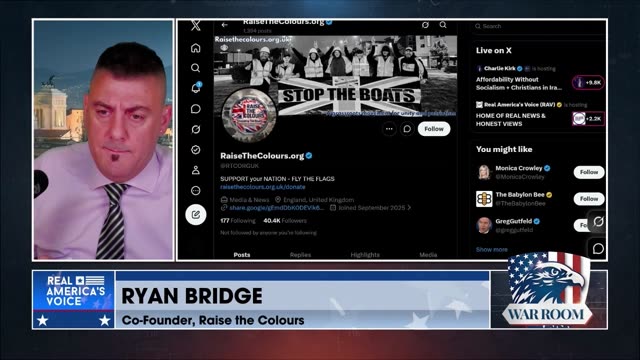Open Home from X sidebar
Screen dimensions: 640x360
pyautogui.click(x=196, y=48)
